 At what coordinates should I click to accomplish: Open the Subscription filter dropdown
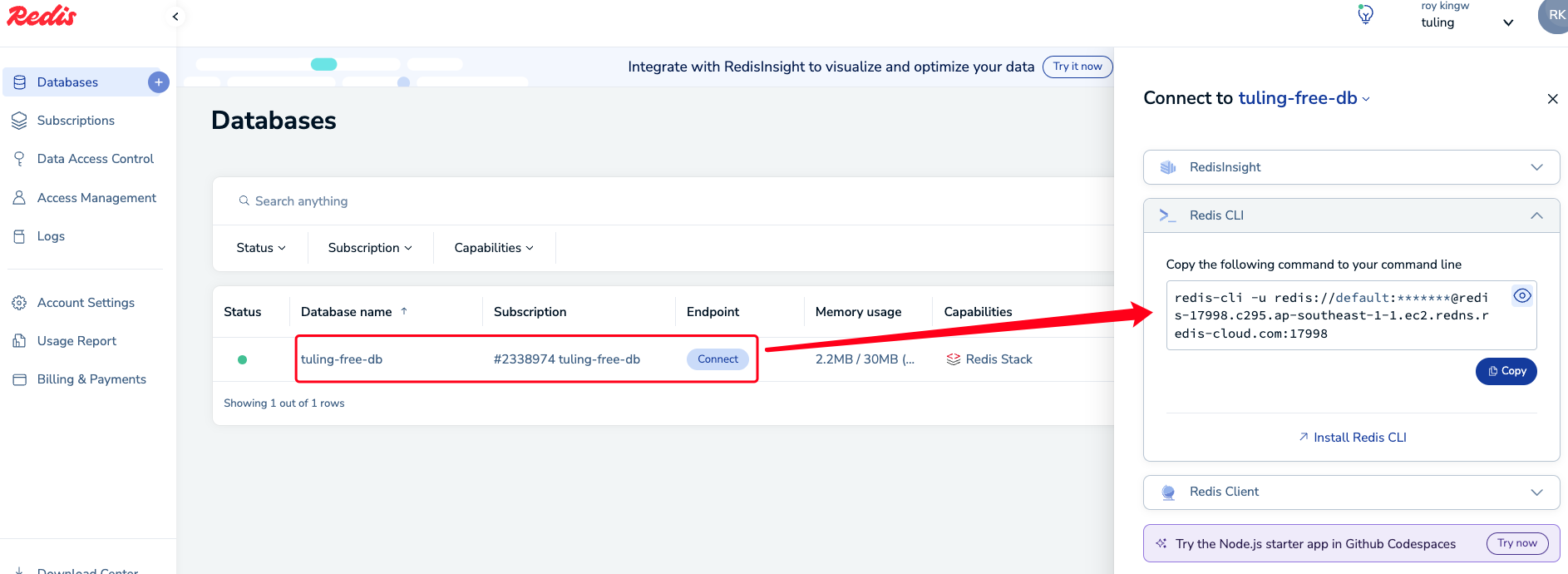point(370,248)
